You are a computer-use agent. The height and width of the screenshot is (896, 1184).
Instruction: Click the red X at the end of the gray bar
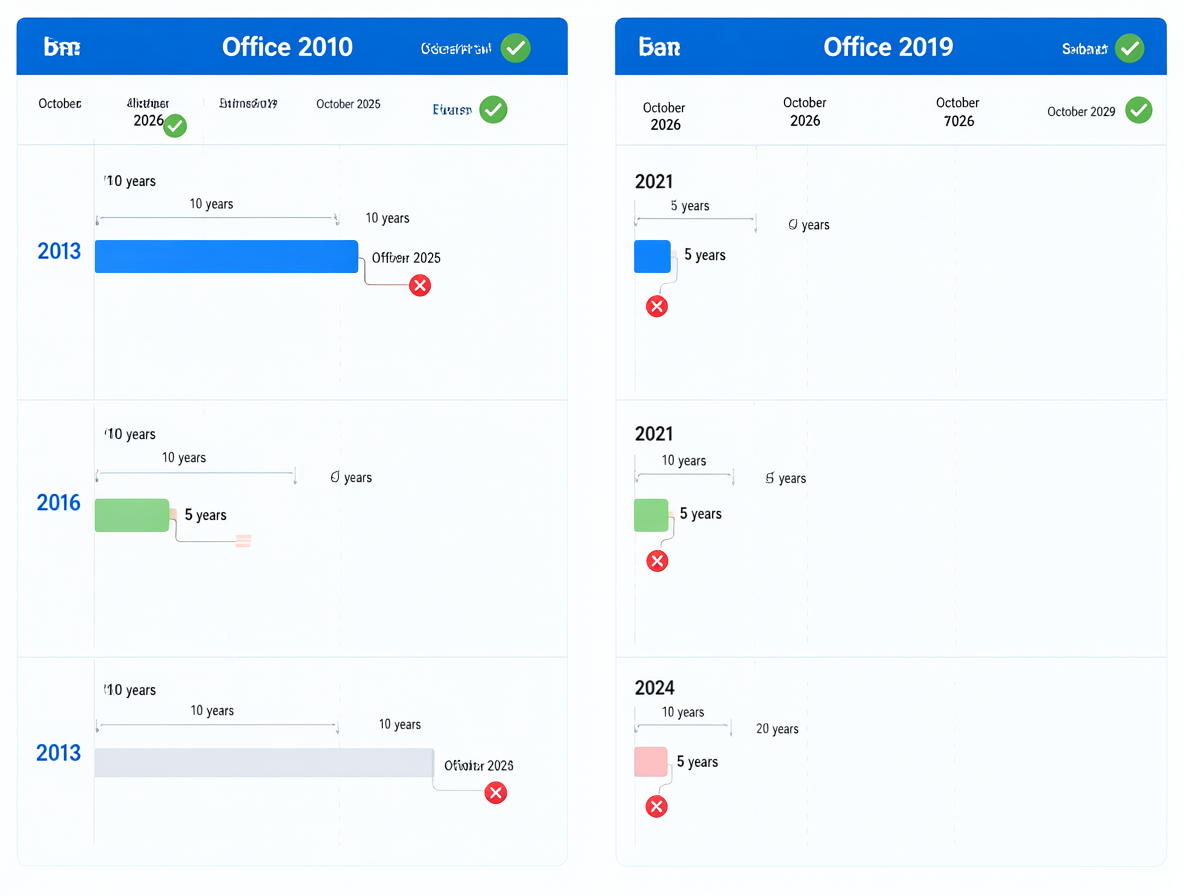[x=495, y=793]
